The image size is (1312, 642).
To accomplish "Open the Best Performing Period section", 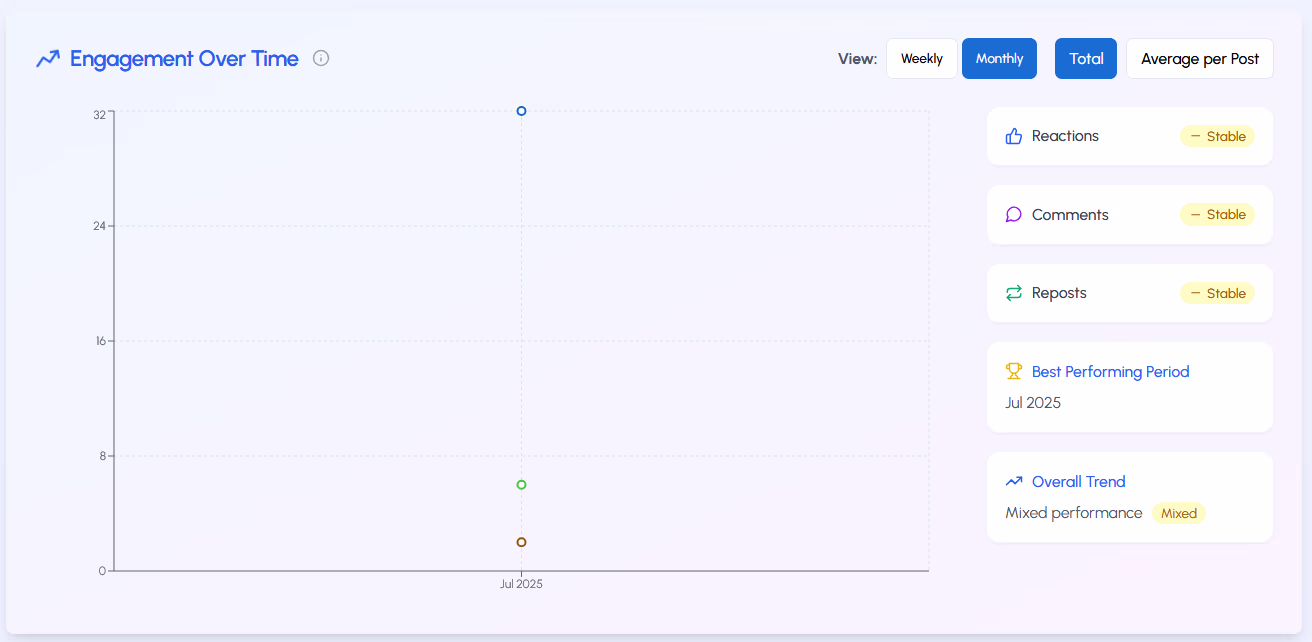I will click(1129, 387).
